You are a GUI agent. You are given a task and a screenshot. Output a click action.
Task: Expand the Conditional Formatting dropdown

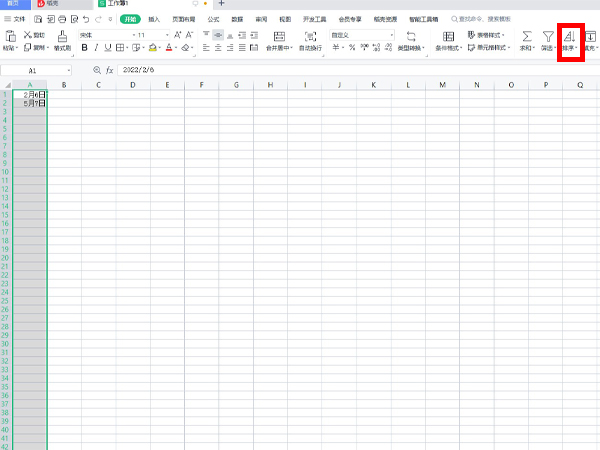point(461,48)
